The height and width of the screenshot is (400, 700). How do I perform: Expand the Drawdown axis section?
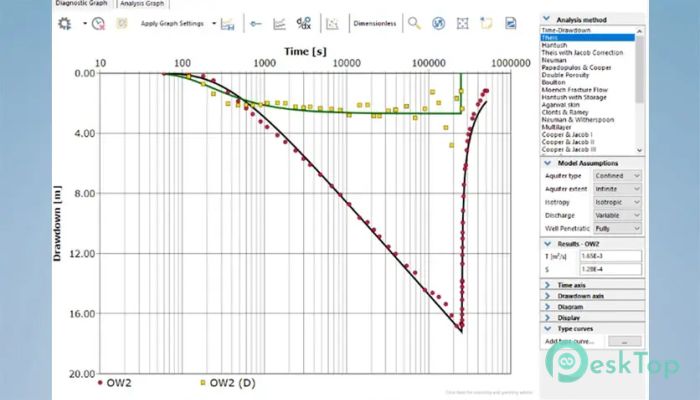coord(548,296)
